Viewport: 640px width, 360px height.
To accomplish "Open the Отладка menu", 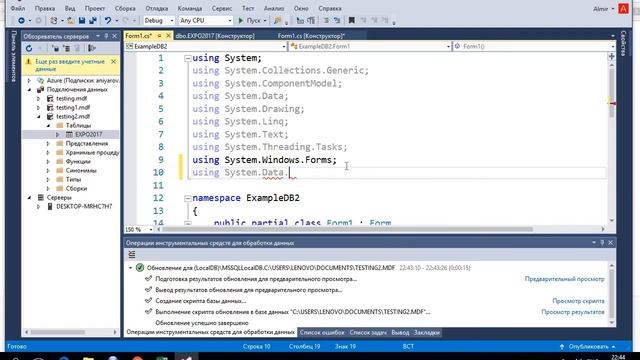I will 156,8.
